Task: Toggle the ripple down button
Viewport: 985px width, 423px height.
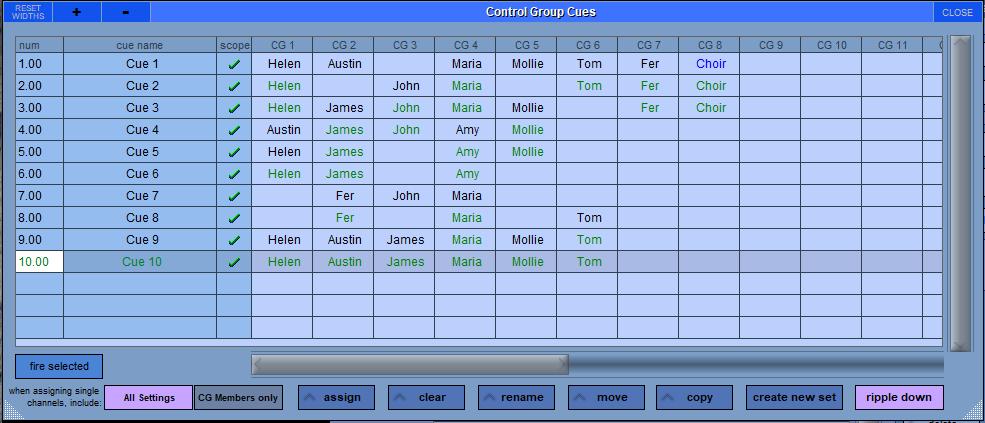Action: click(899, 397)
